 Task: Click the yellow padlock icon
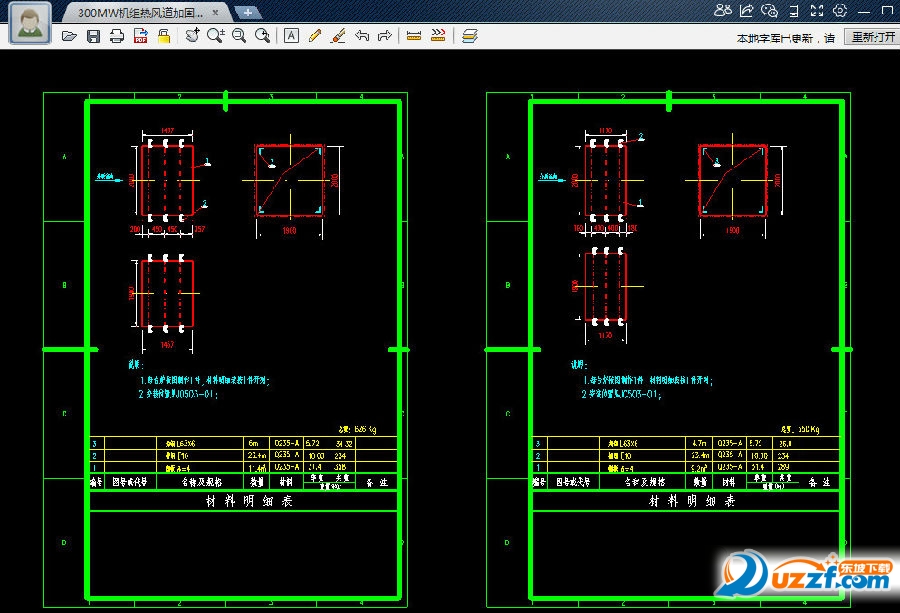pyautogui.click(x=164, y=36)
